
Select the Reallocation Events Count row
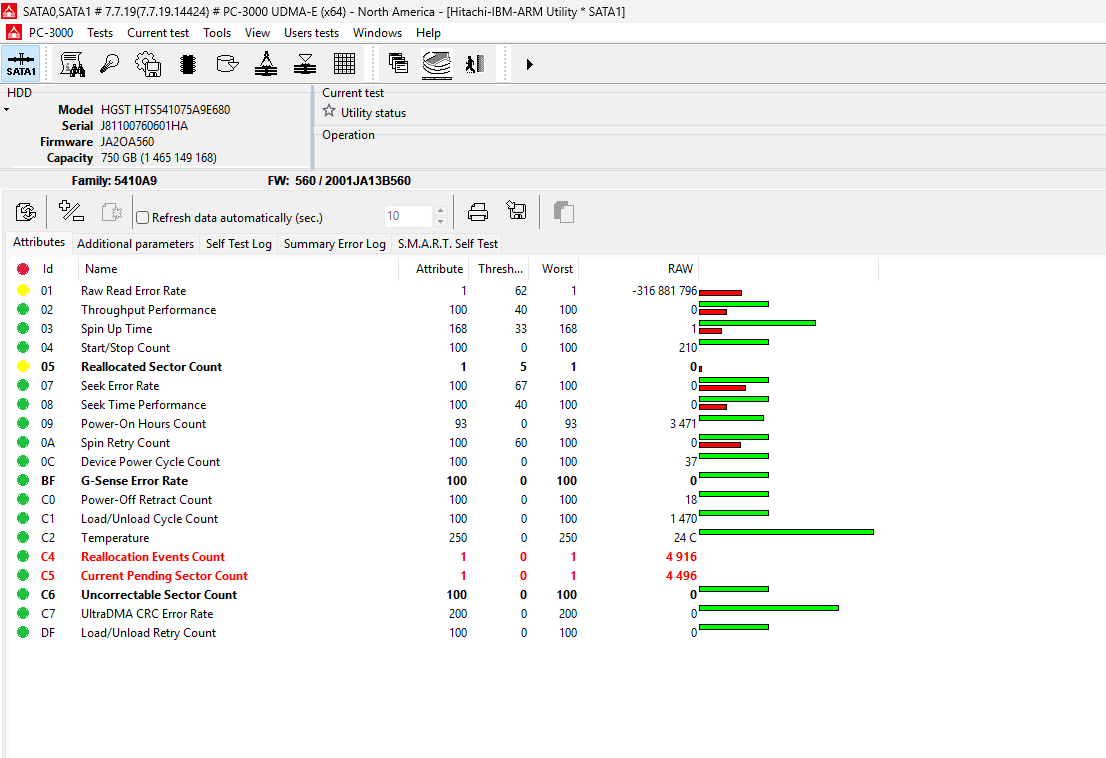point(442,557)
